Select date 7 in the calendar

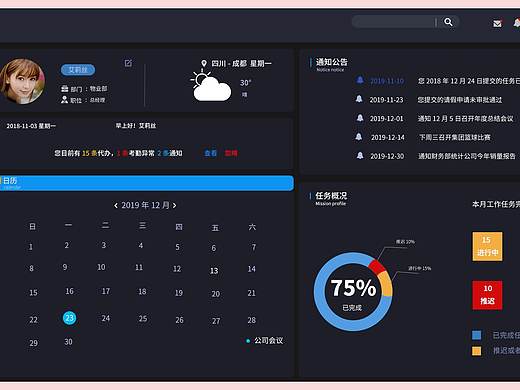[254, 247]
